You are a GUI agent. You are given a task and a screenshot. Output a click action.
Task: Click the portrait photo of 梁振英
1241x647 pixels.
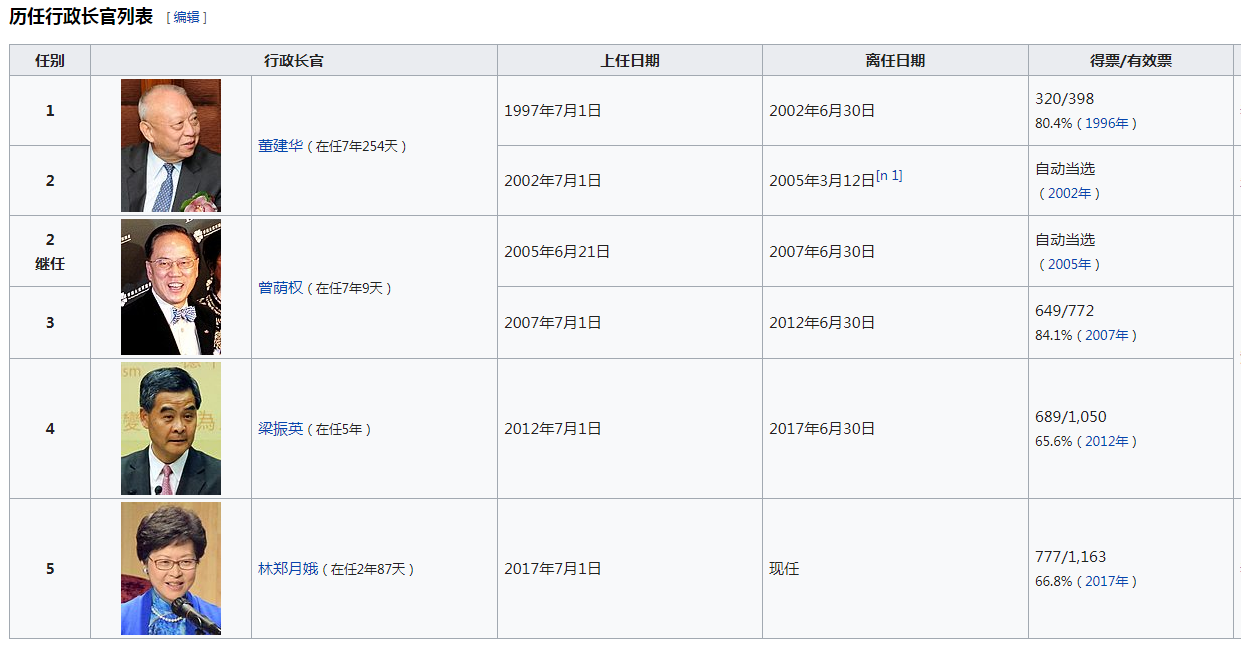tap(171, 429)
